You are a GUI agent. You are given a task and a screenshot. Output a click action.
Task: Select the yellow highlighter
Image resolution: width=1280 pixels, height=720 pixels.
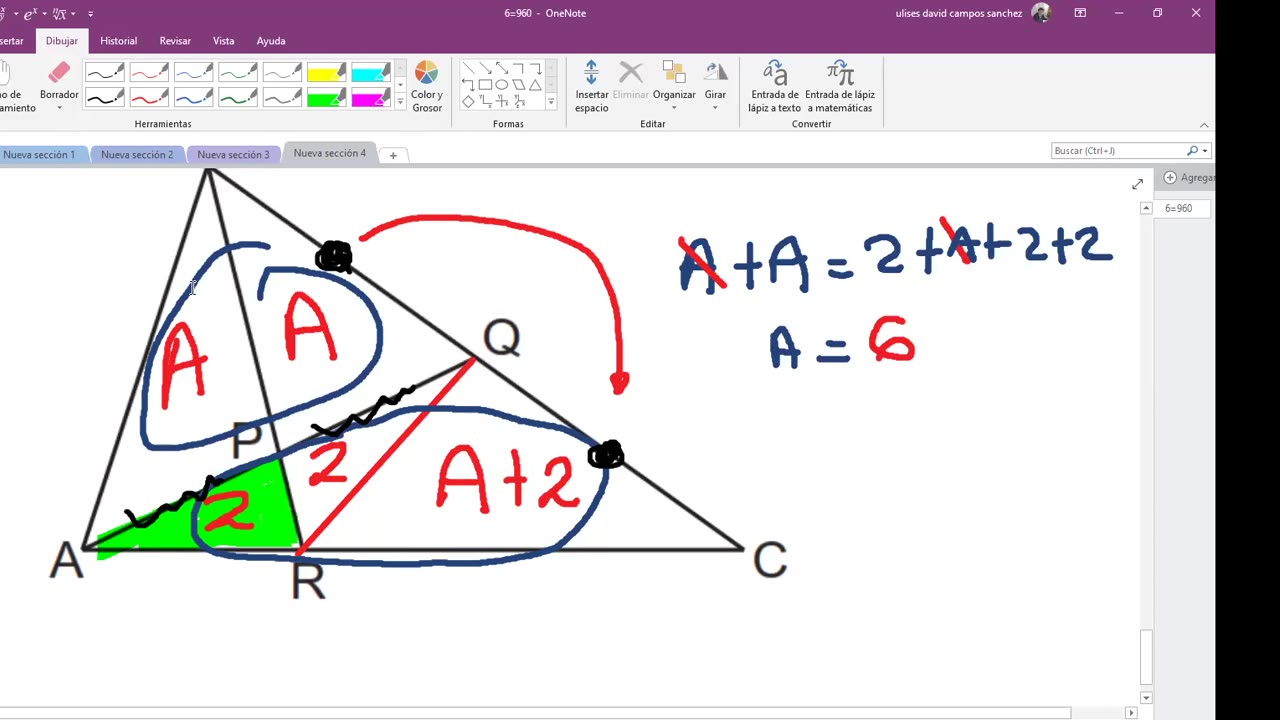[326, 72]
